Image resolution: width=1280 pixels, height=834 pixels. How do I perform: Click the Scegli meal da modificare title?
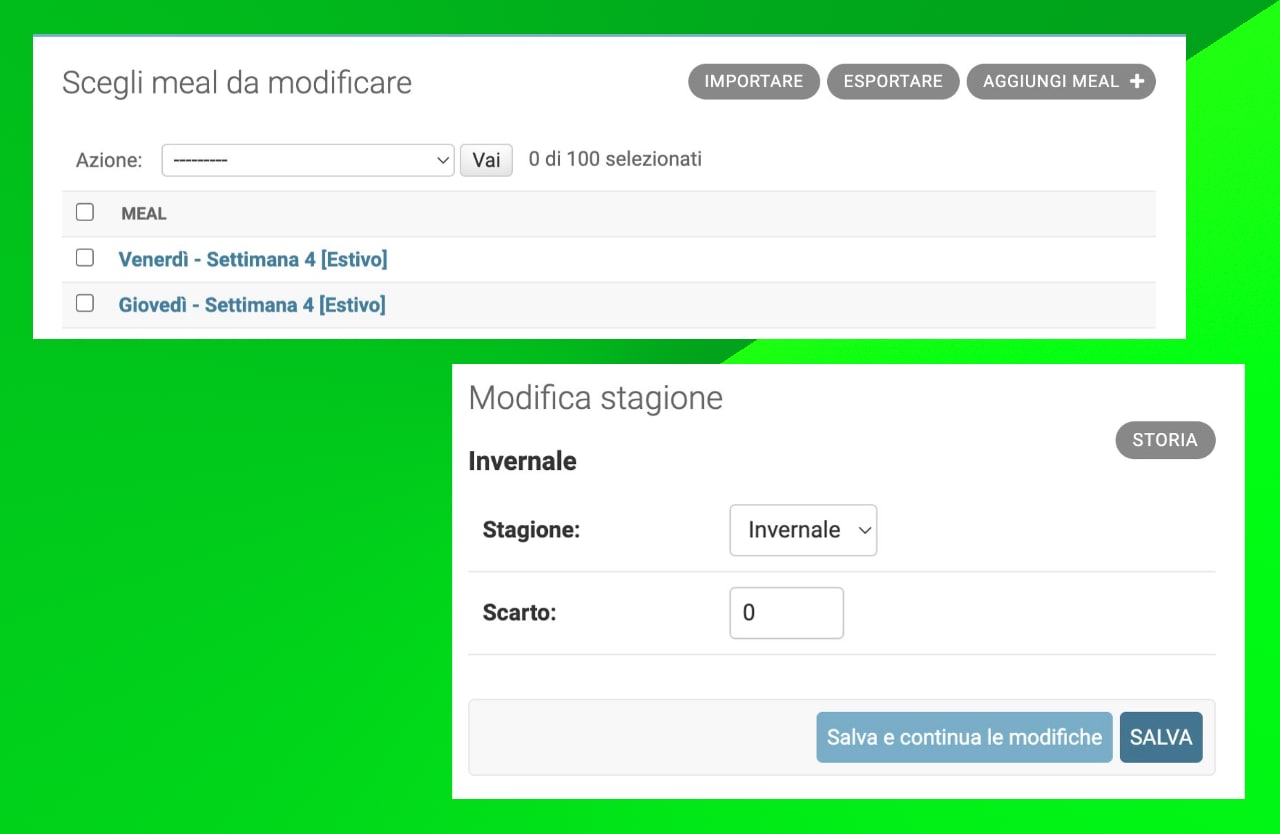pos(237,83)
